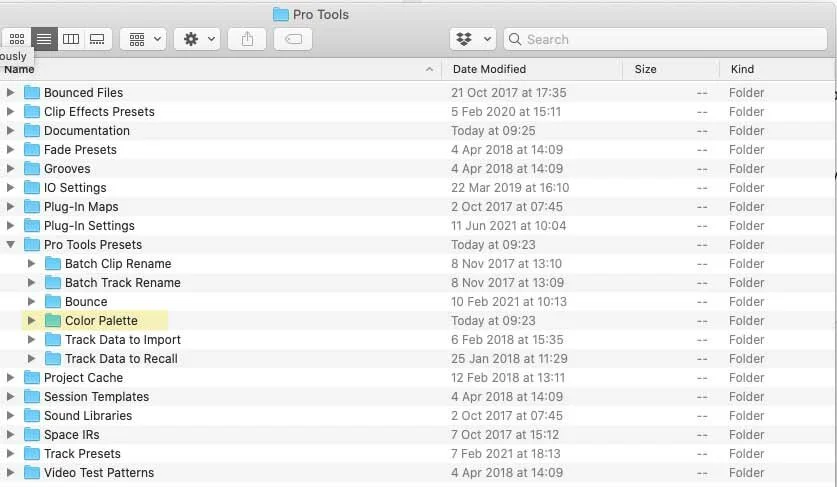Expand the Color Palette folder
837x487 pixels.
click(x=31, y=320)
